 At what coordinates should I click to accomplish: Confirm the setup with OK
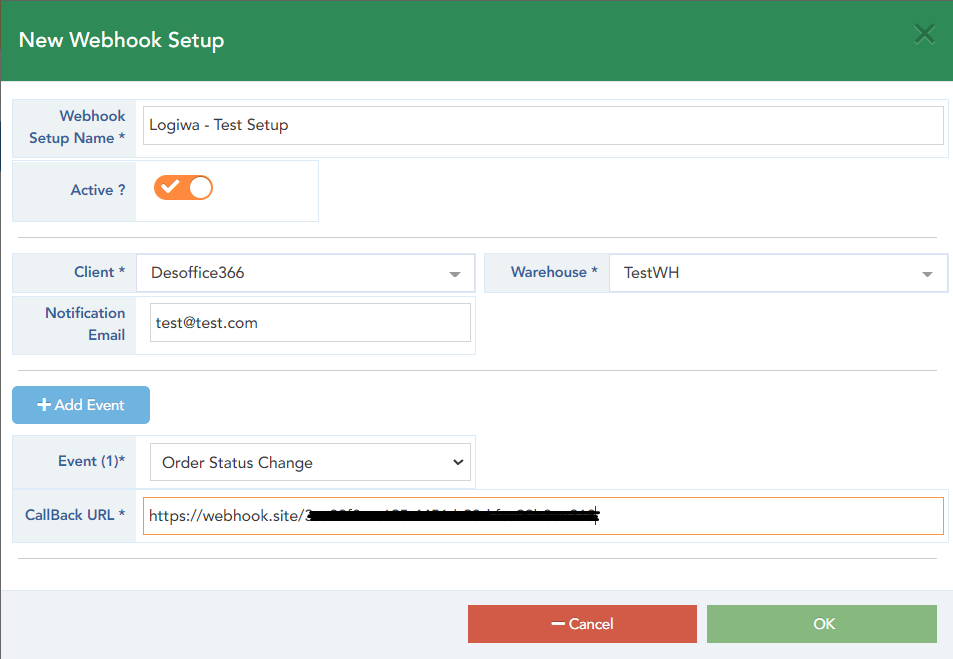(822, 623)
